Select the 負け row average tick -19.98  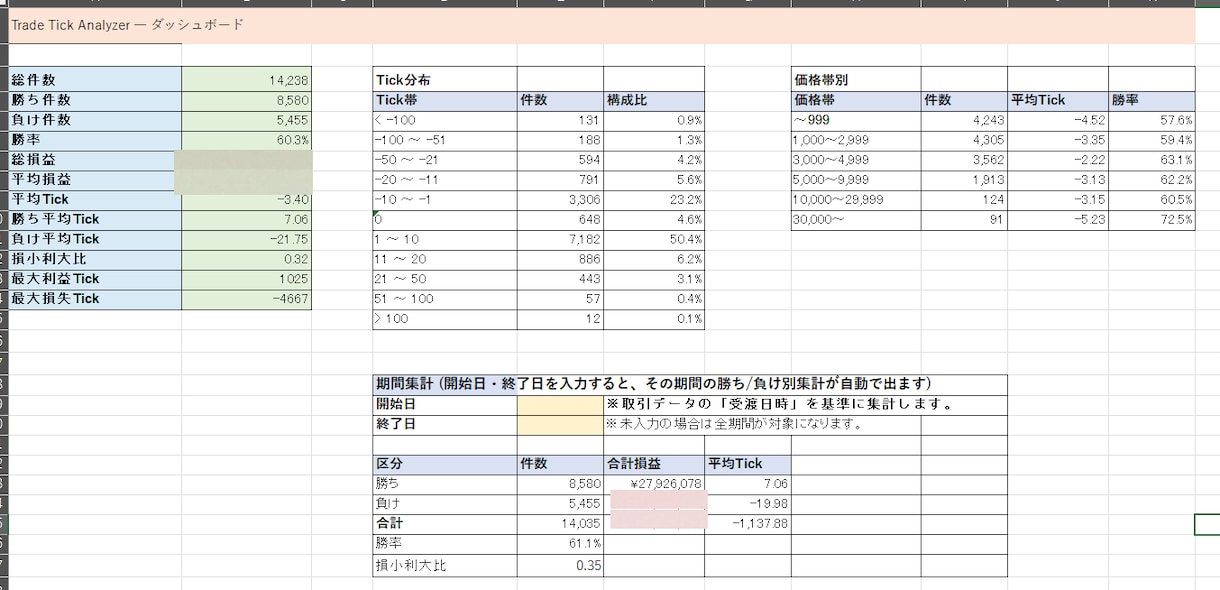point(748,504)
